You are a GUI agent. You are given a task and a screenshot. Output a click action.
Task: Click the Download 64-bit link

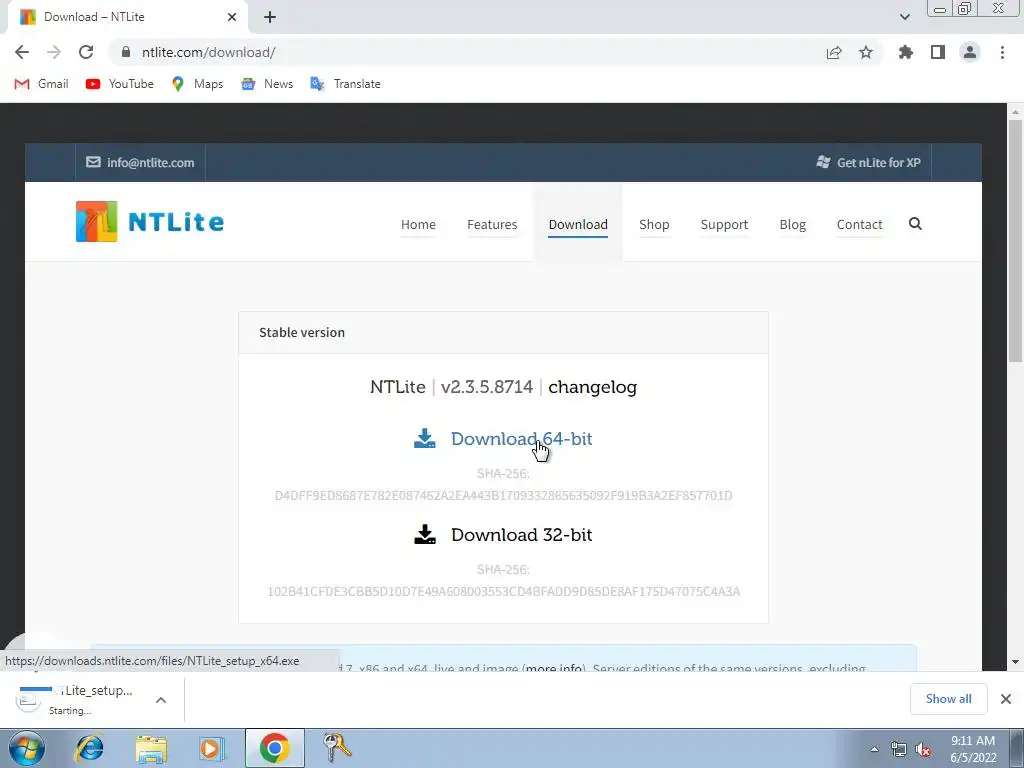click(521, 439)
